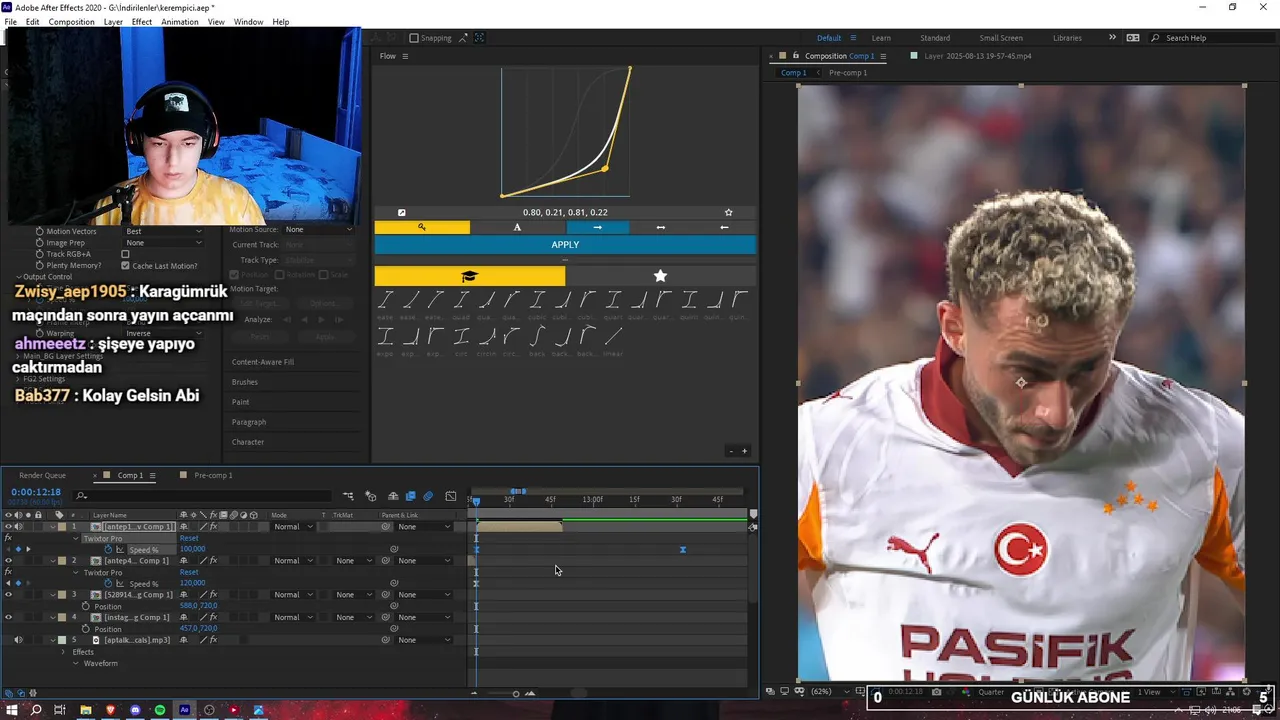The image size is (1280, 720).
Task: Open composition flowchart icon in timeline
Action: 348,496
